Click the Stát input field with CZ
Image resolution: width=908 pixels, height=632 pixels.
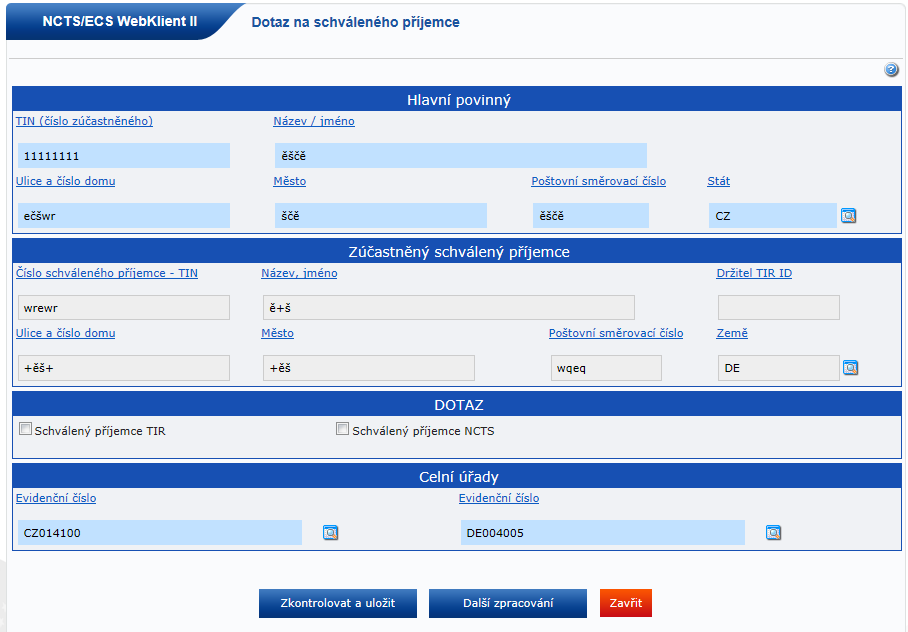[x=771, y=216]
